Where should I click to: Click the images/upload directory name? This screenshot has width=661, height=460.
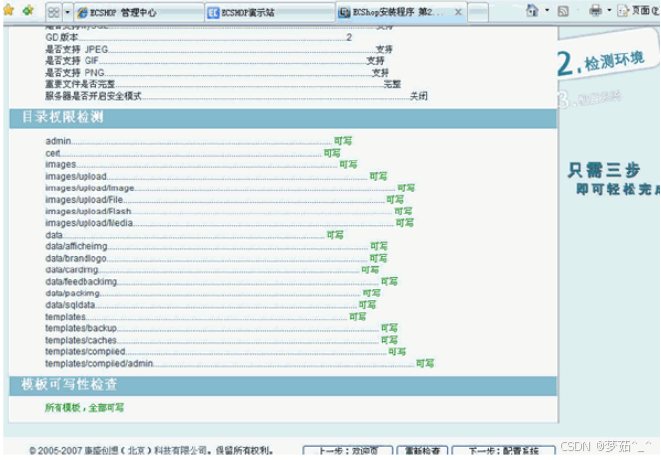76,176
